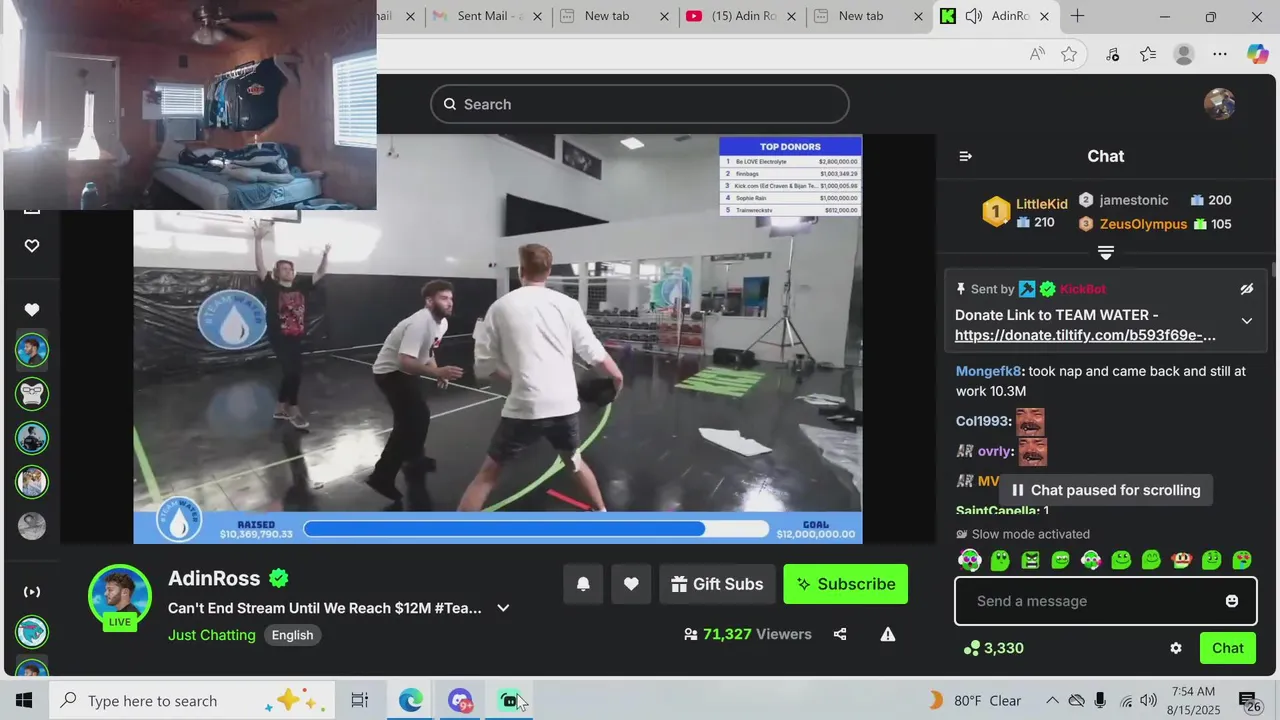Open chat settings gear icon
Screen dimensions: 1280x720
[x=1176, y=648]
